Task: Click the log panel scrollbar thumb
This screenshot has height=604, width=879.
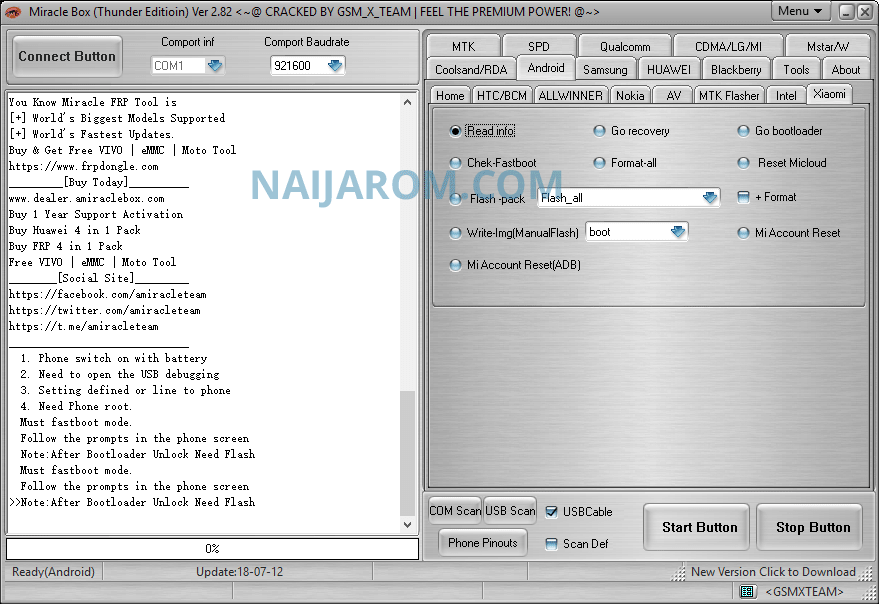Action: pyautogui.click(x=408, y=454)
